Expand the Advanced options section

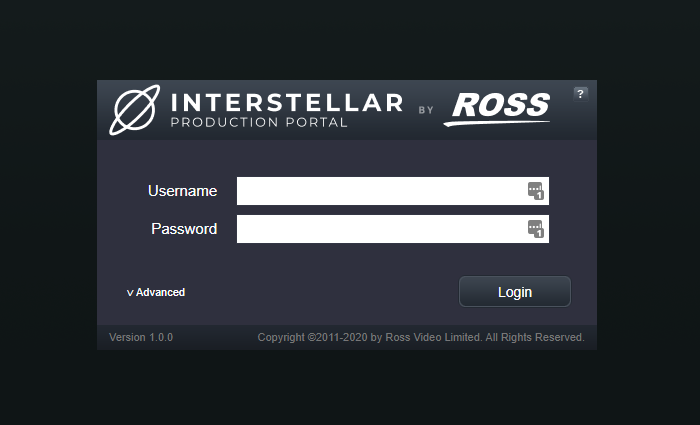pyautogui.click(x=160, y=292)
